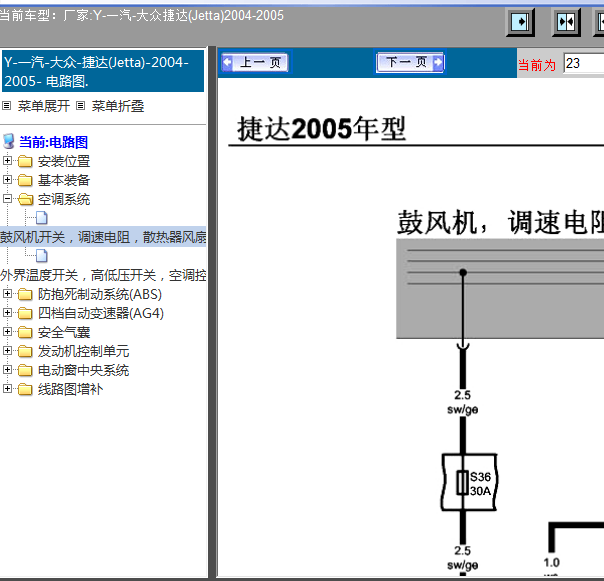Screen dimensions: 604x581
Task: Go to previous page (上一页)
Action: coord(255,62)
